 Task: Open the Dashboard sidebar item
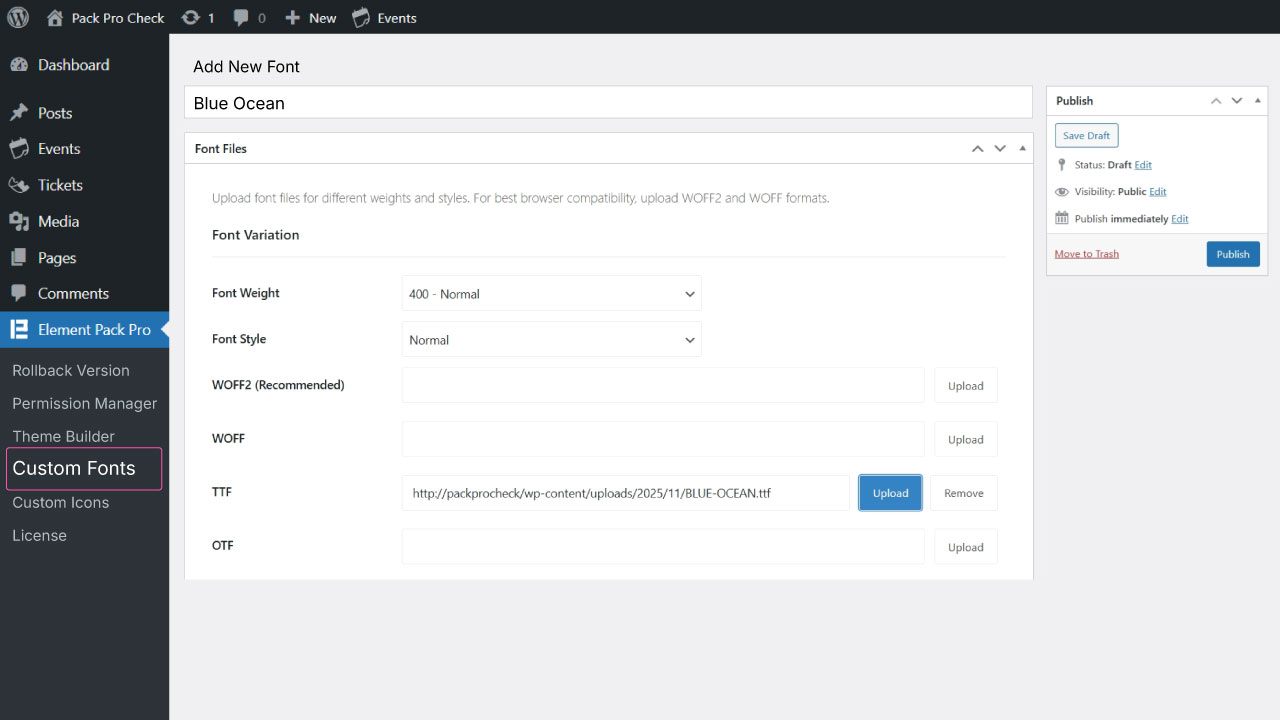pos(73,65)
